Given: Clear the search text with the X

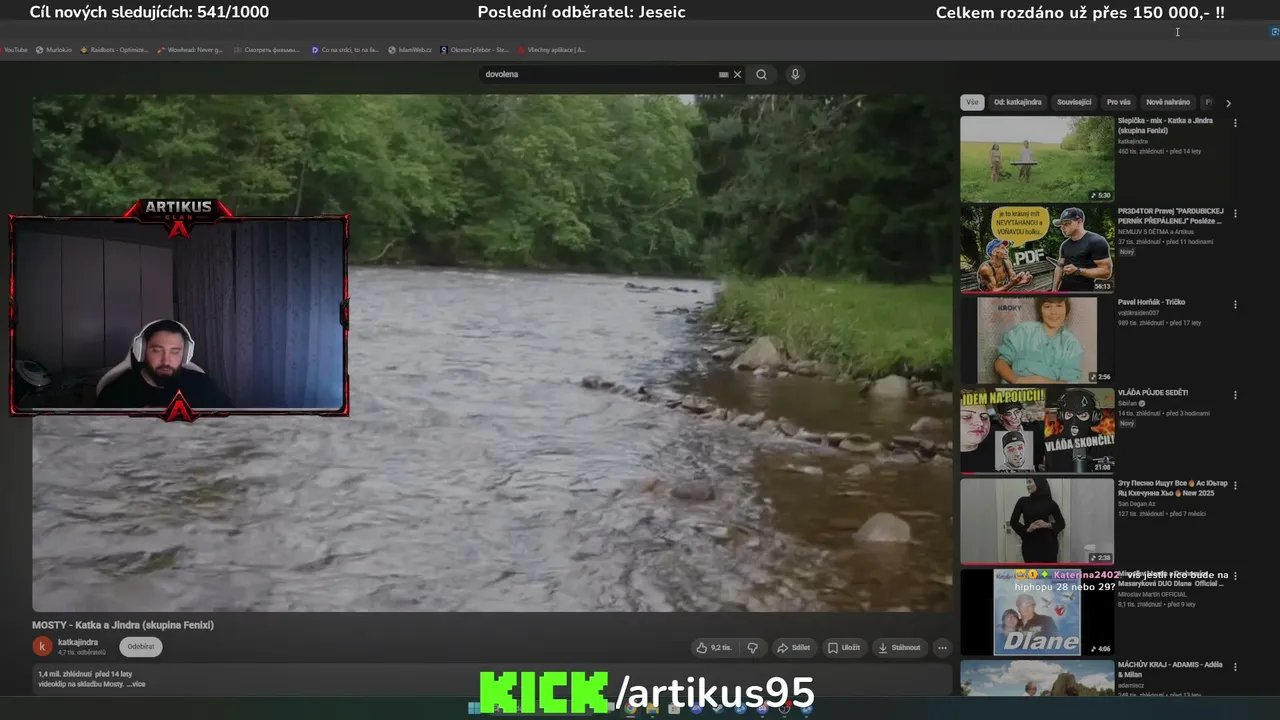Looking at the screenshot, I should [738, 74].
